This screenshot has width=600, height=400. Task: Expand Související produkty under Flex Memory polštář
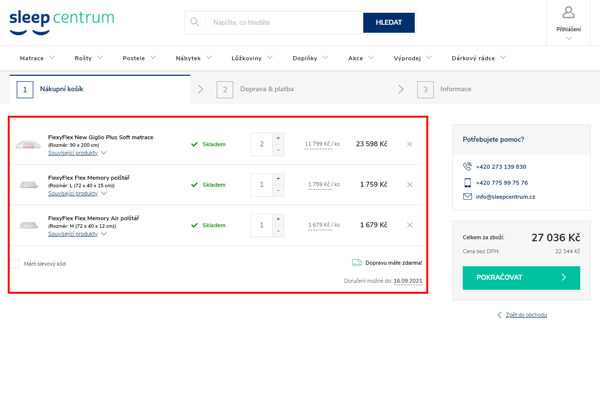click(x=77, y=193)
